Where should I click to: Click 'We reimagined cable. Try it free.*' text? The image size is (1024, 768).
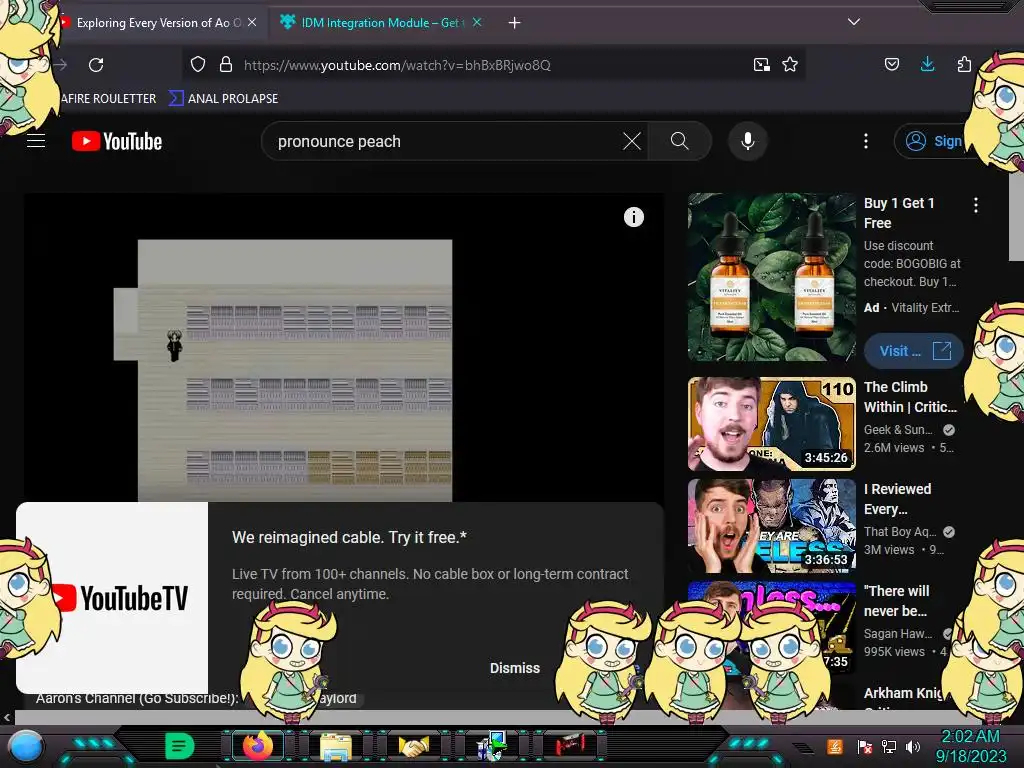point(349,537)
